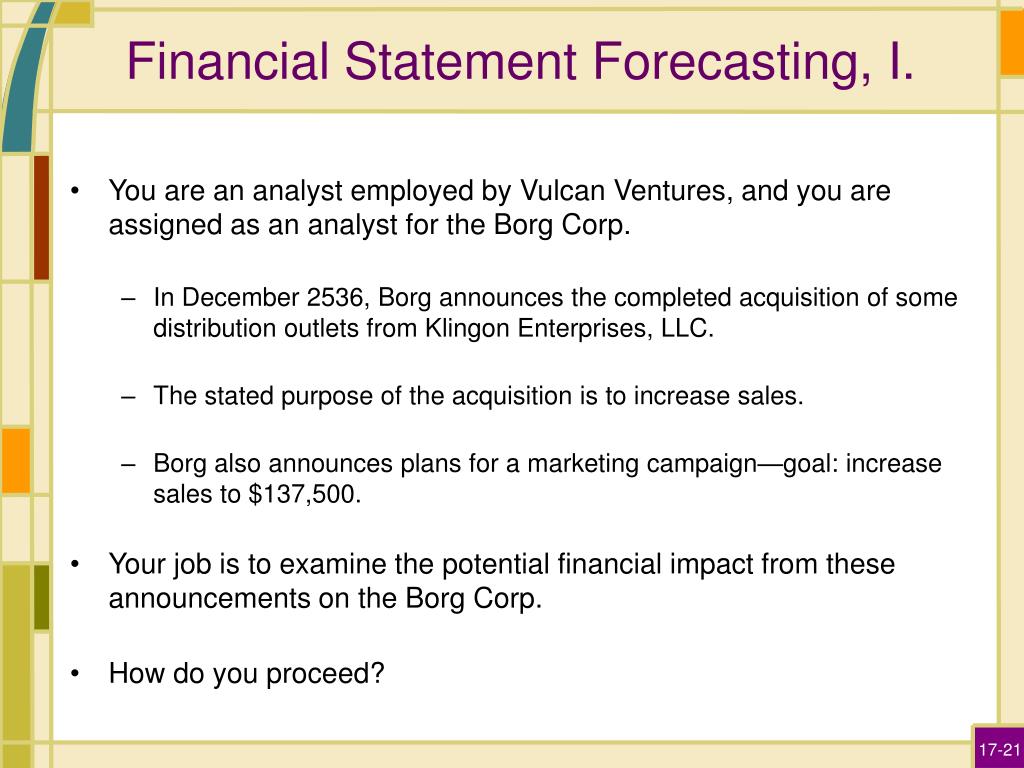Click the dash before The stated purpose
1024x768 pixels.
coord(129,396)
